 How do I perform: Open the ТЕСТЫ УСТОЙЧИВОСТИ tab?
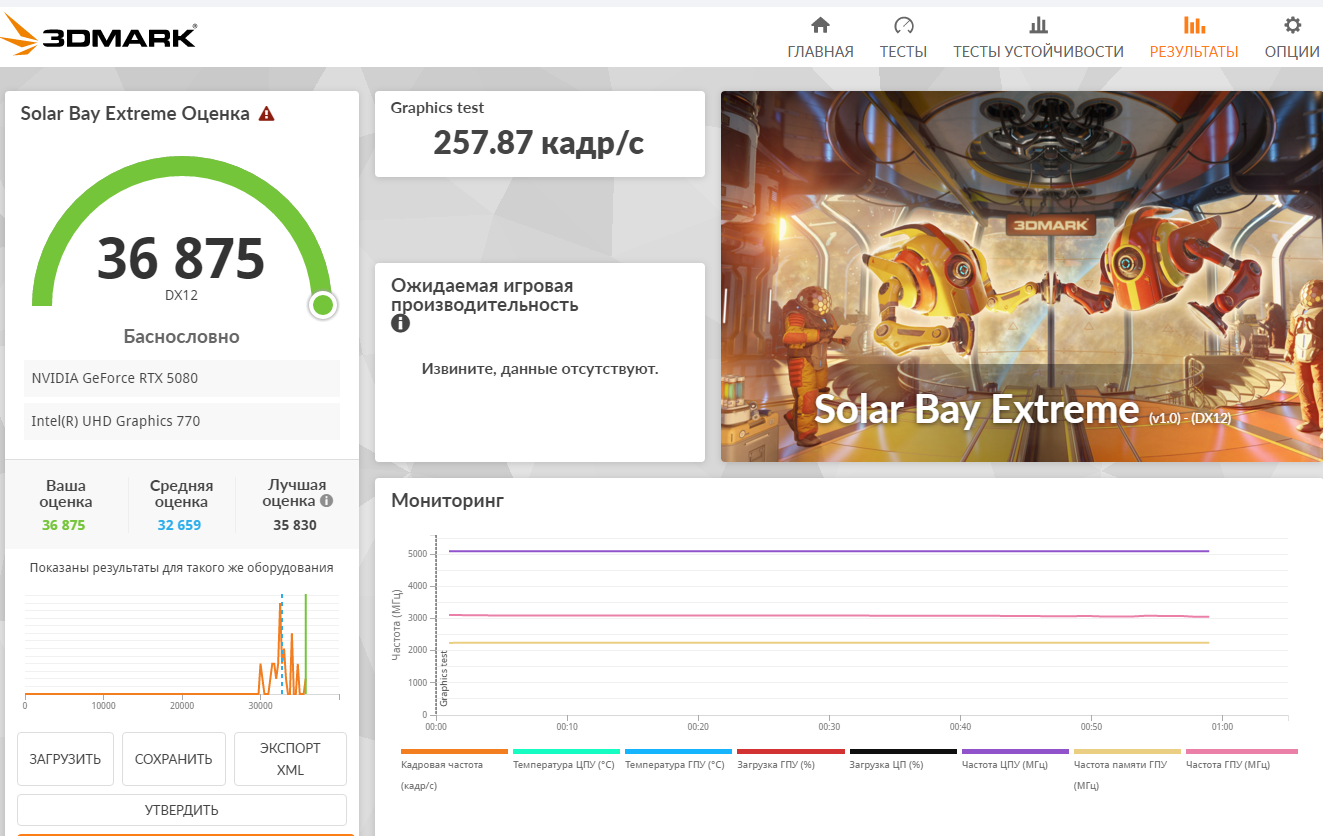pyautogui.click(x=1038, y=39)
